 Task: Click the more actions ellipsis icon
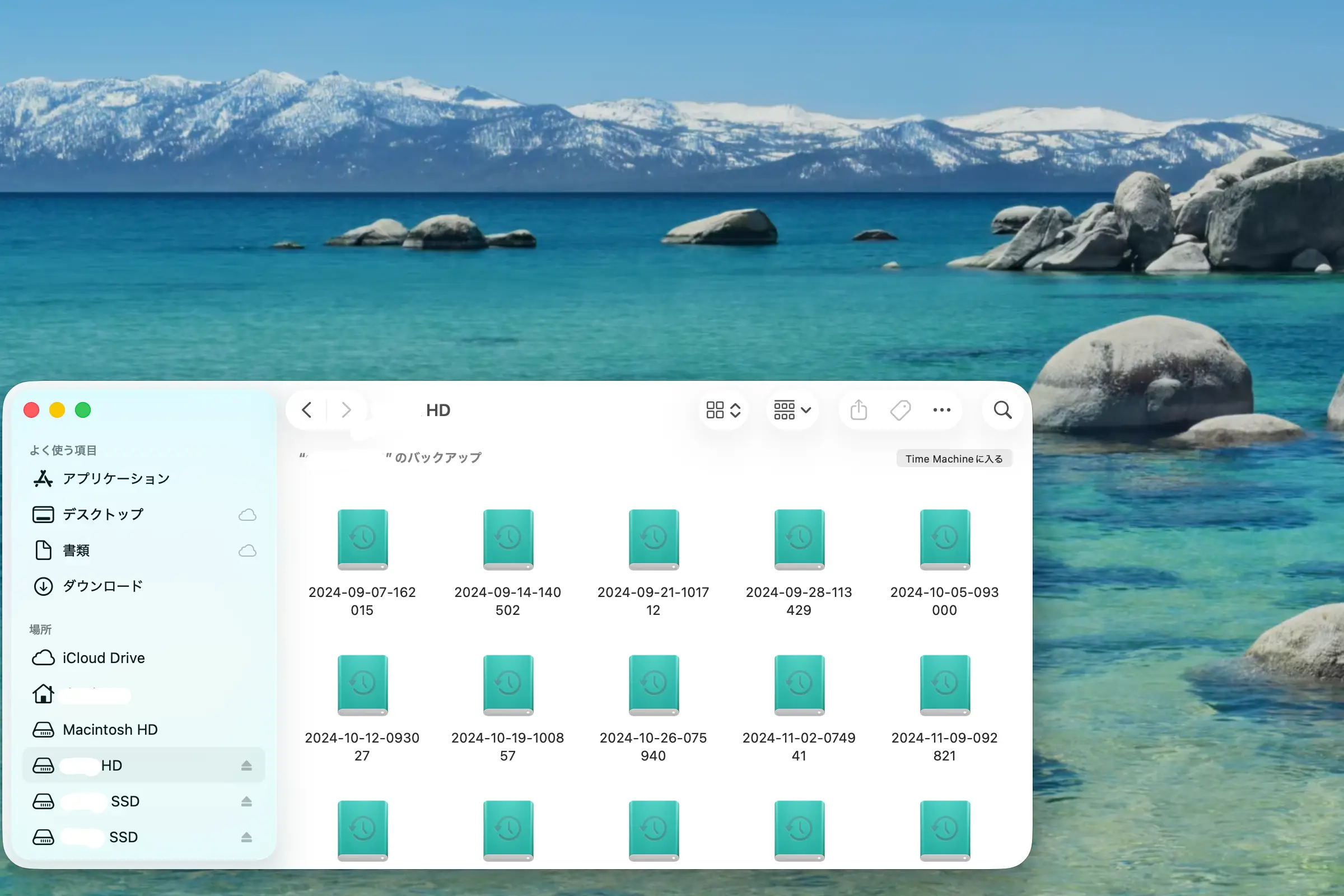pos(941,410)
